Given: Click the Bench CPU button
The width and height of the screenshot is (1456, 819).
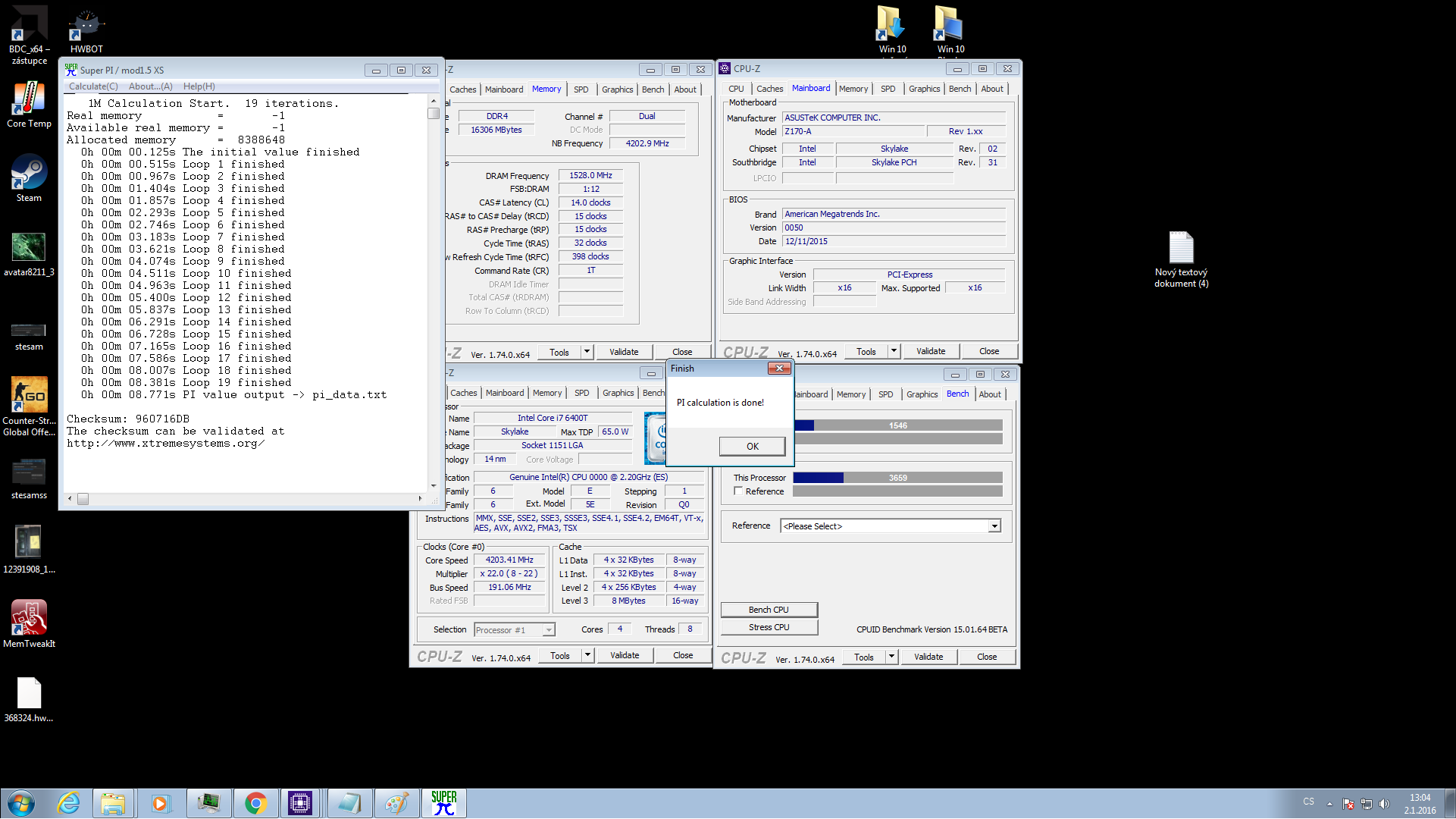Looking at the screenshot, I should coord(769,610).
